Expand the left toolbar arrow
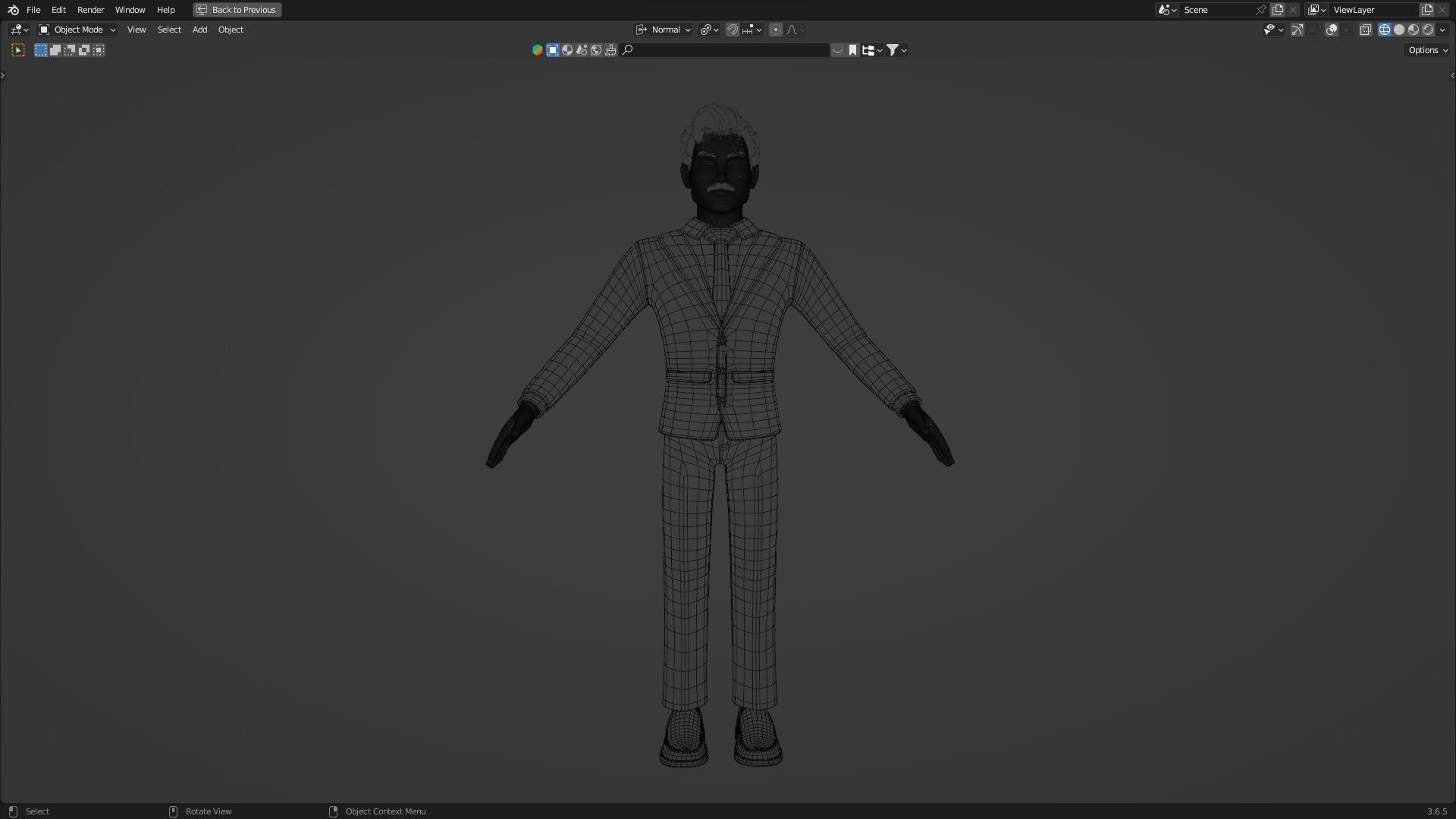This screenshot has width=1456, height=819. click(3, 75)
